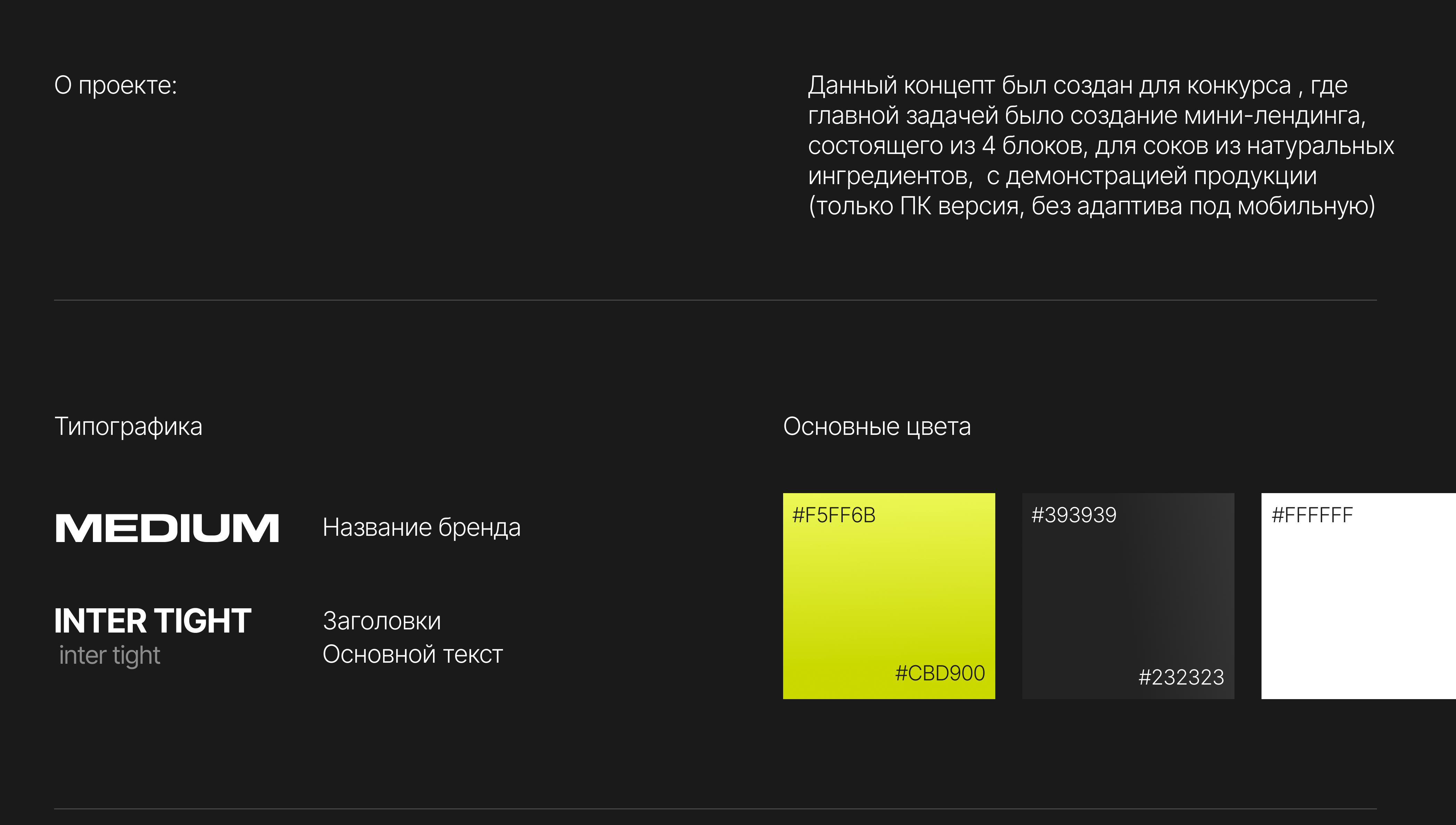Click the Название бренда label
Viewport: 1456px width, 825px height.
[x=421, y=527]
